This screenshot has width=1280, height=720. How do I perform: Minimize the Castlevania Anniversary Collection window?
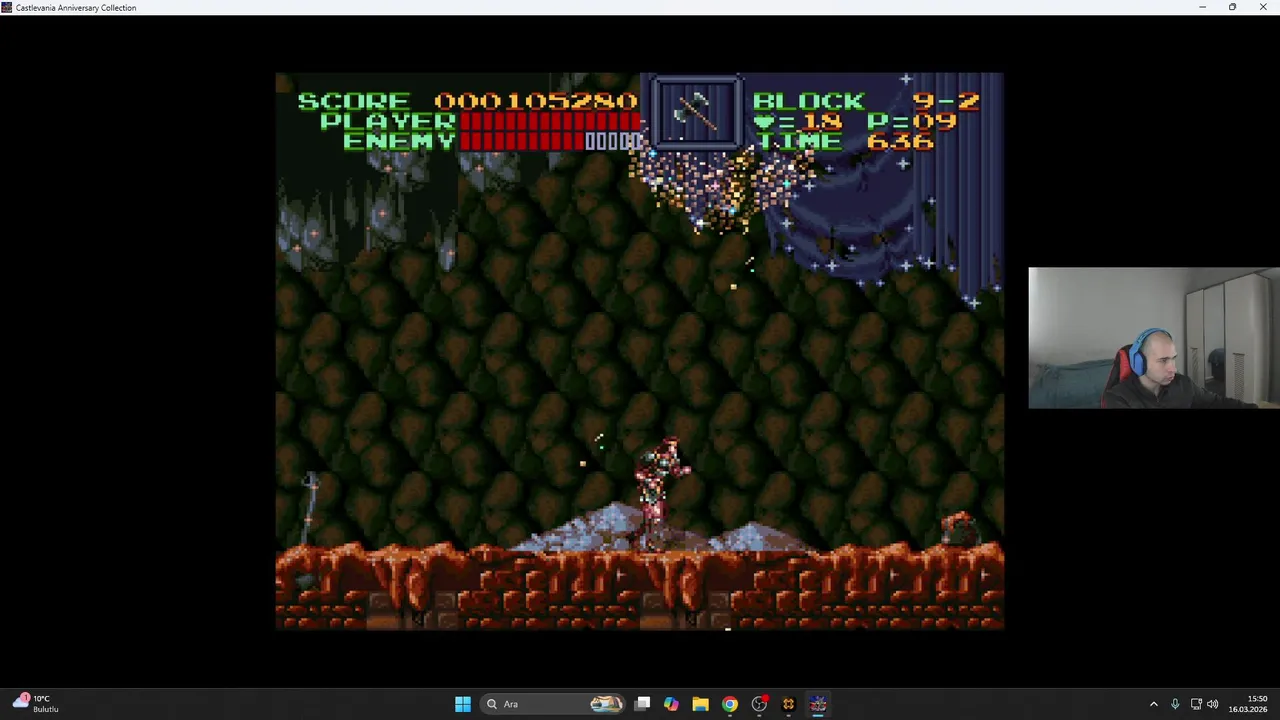point(1202,7)
